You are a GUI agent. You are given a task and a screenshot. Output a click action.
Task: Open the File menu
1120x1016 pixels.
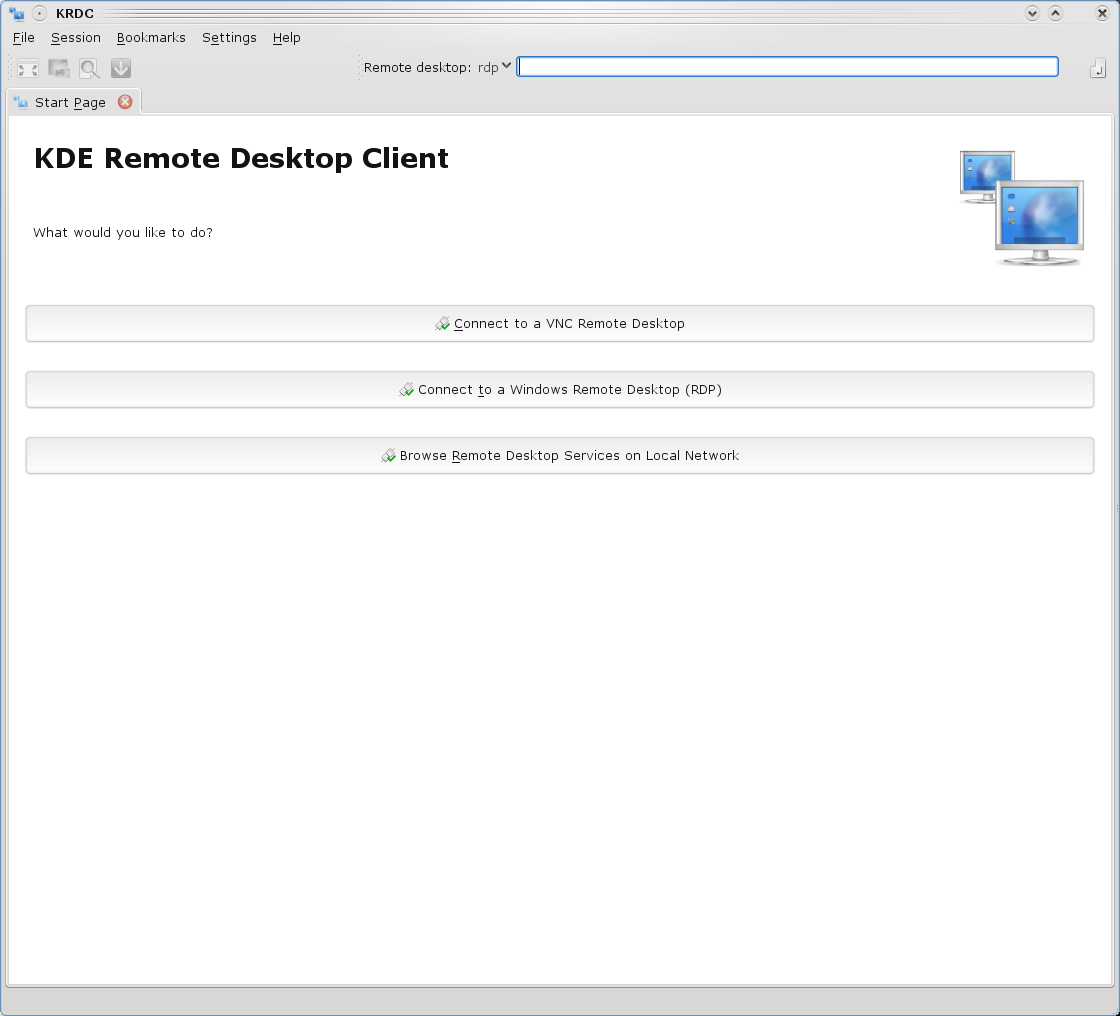[x=24, y=38]
